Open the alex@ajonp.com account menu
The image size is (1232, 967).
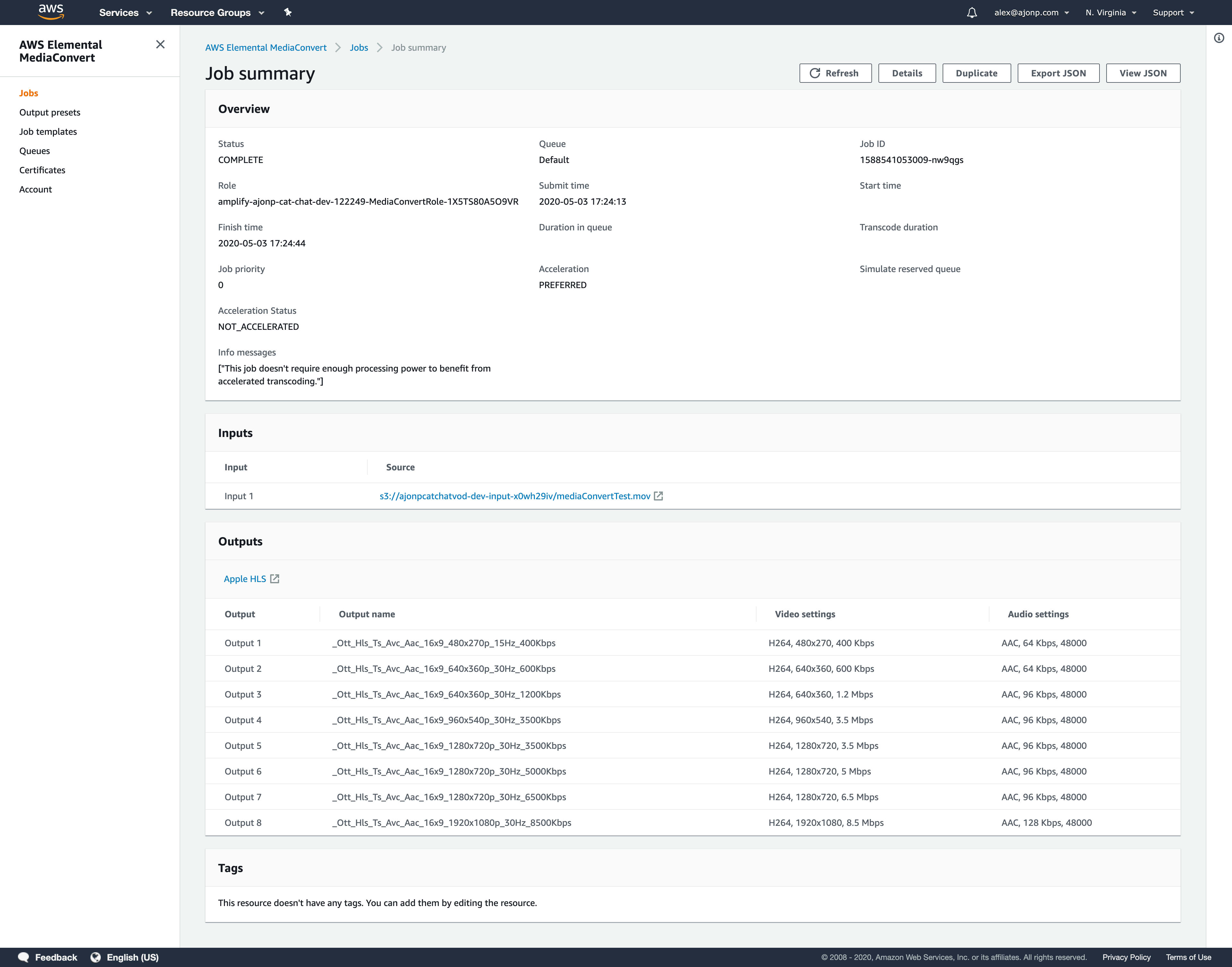click(x=1031, y=13)
